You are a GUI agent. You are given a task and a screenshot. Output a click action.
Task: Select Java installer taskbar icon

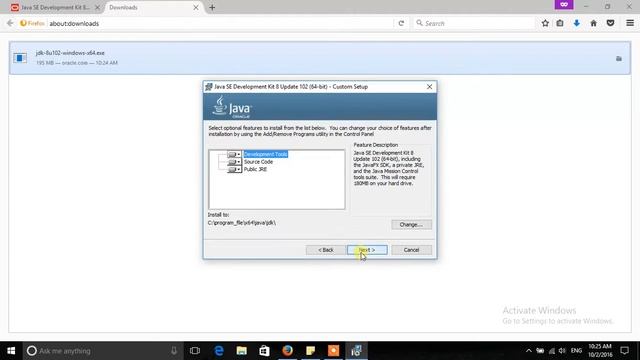coord(356,351)
